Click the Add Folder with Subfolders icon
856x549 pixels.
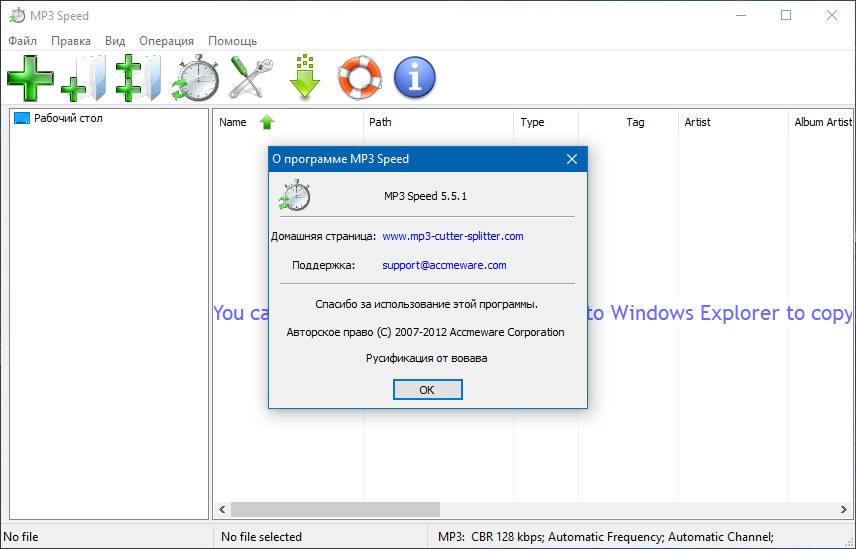[x=138, y=78]
